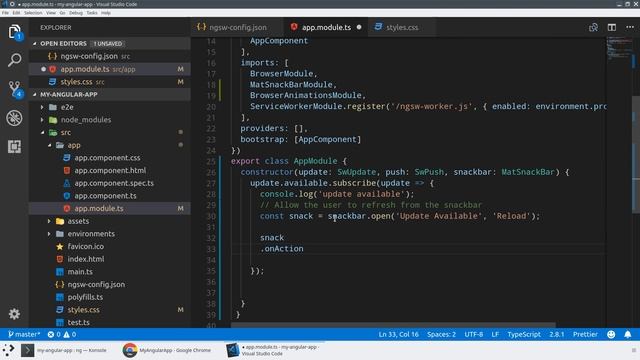Click the master branch indicator in status bar
640x360 pixels.
tap(24, 334)
